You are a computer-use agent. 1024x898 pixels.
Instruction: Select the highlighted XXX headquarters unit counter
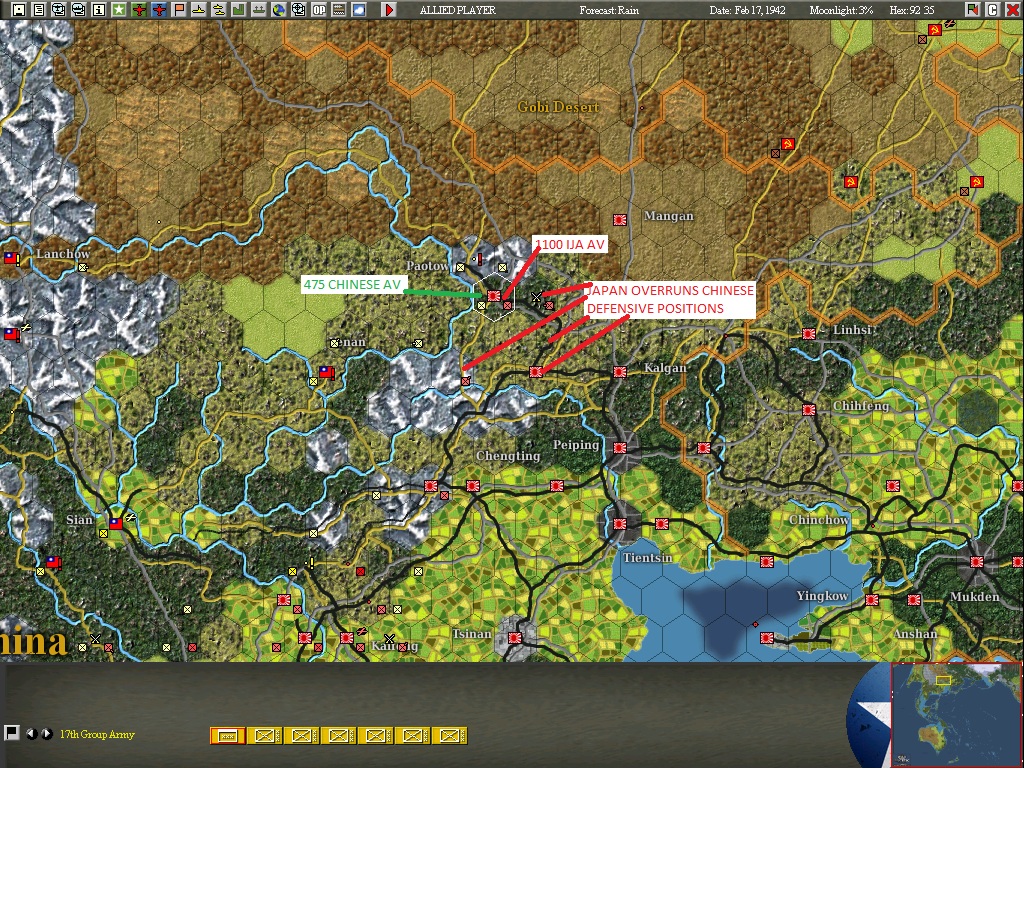click(x=227, y=736)
